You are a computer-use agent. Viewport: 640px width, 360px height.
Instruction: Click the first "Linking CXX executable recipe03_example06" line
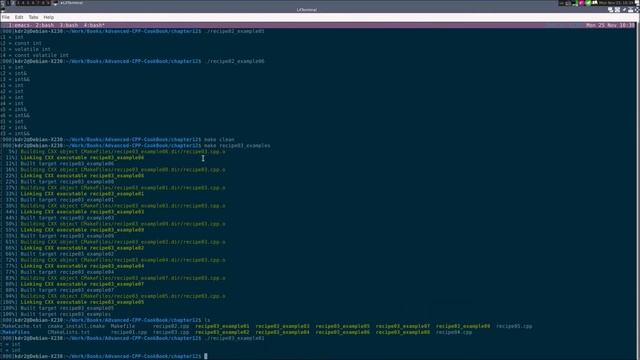[x=82, y=158]
